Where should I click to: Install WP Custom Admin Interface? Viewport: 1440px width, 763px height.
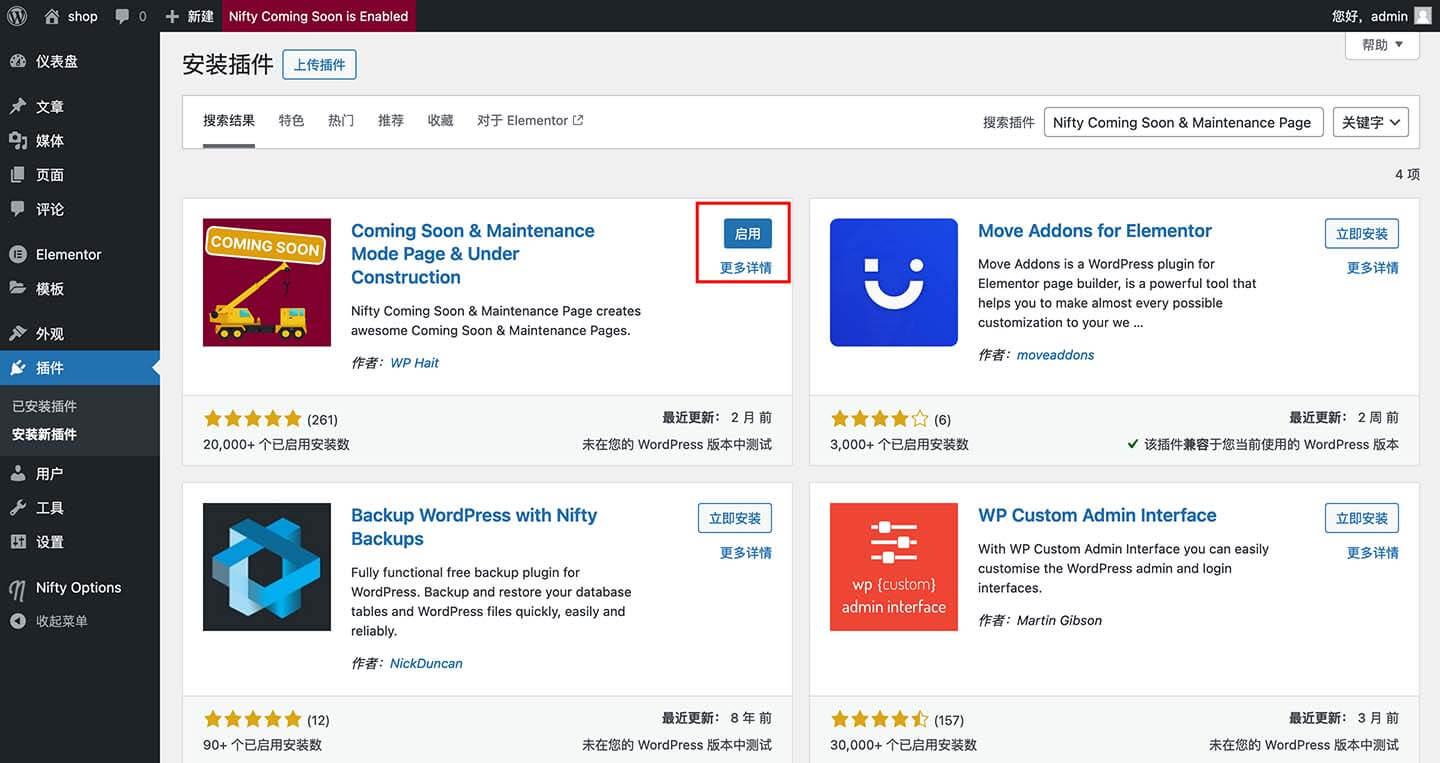point(1362,518)
